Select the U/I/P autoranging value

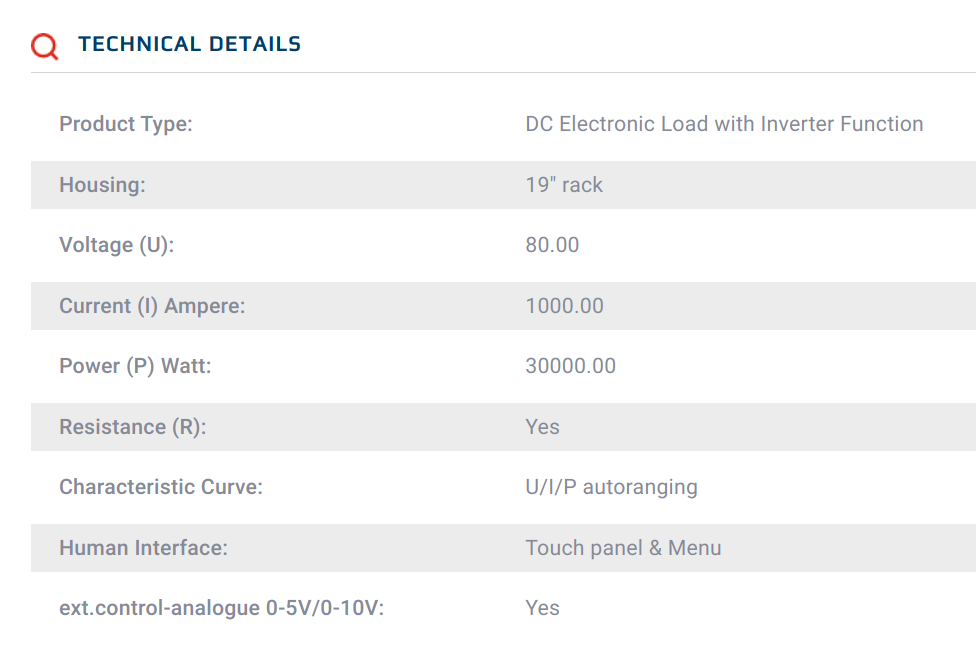pos(611,487)
